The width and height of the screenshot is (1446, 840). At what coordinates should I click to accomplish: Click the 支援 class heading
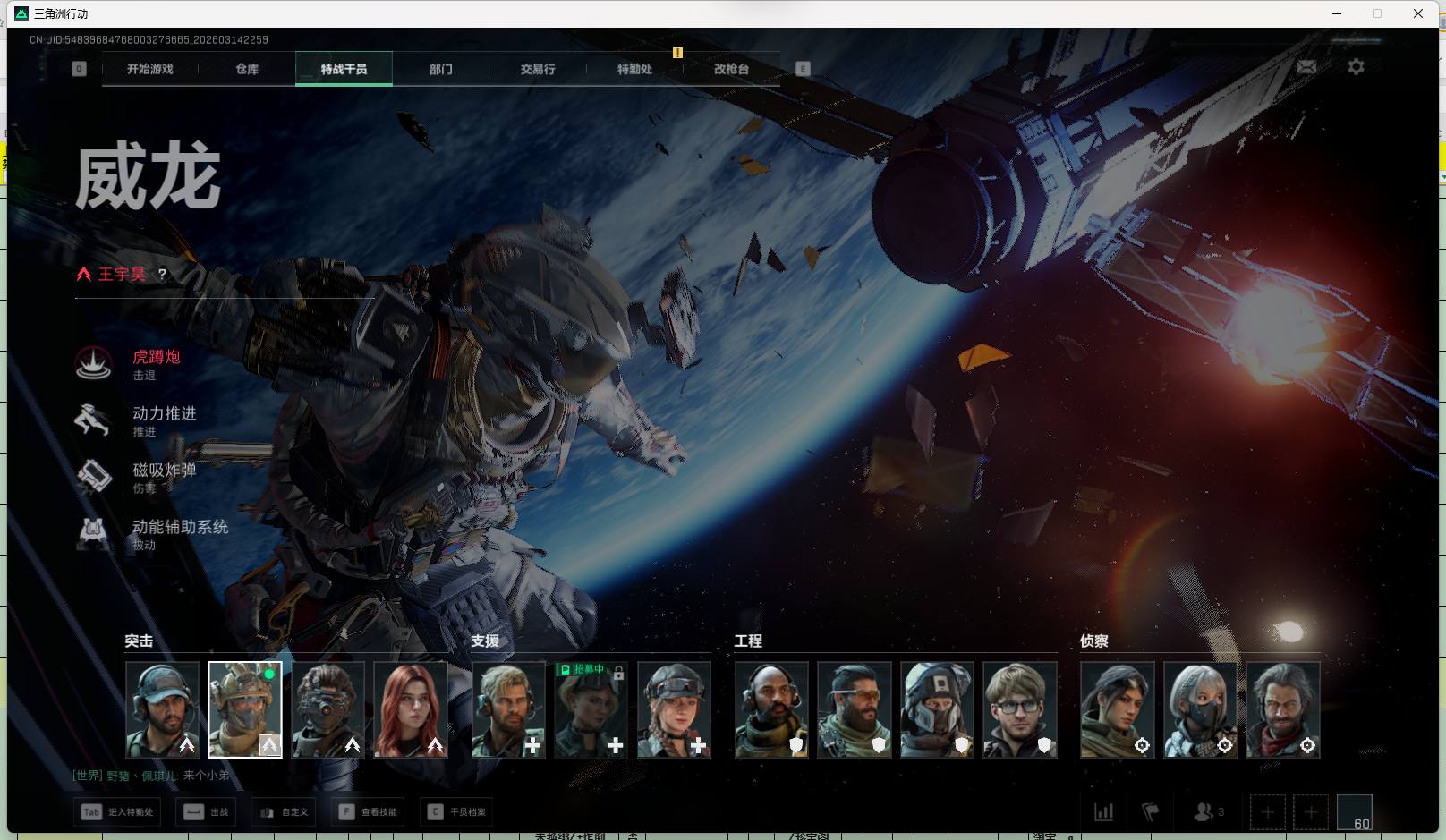click(x=485, y=641)
